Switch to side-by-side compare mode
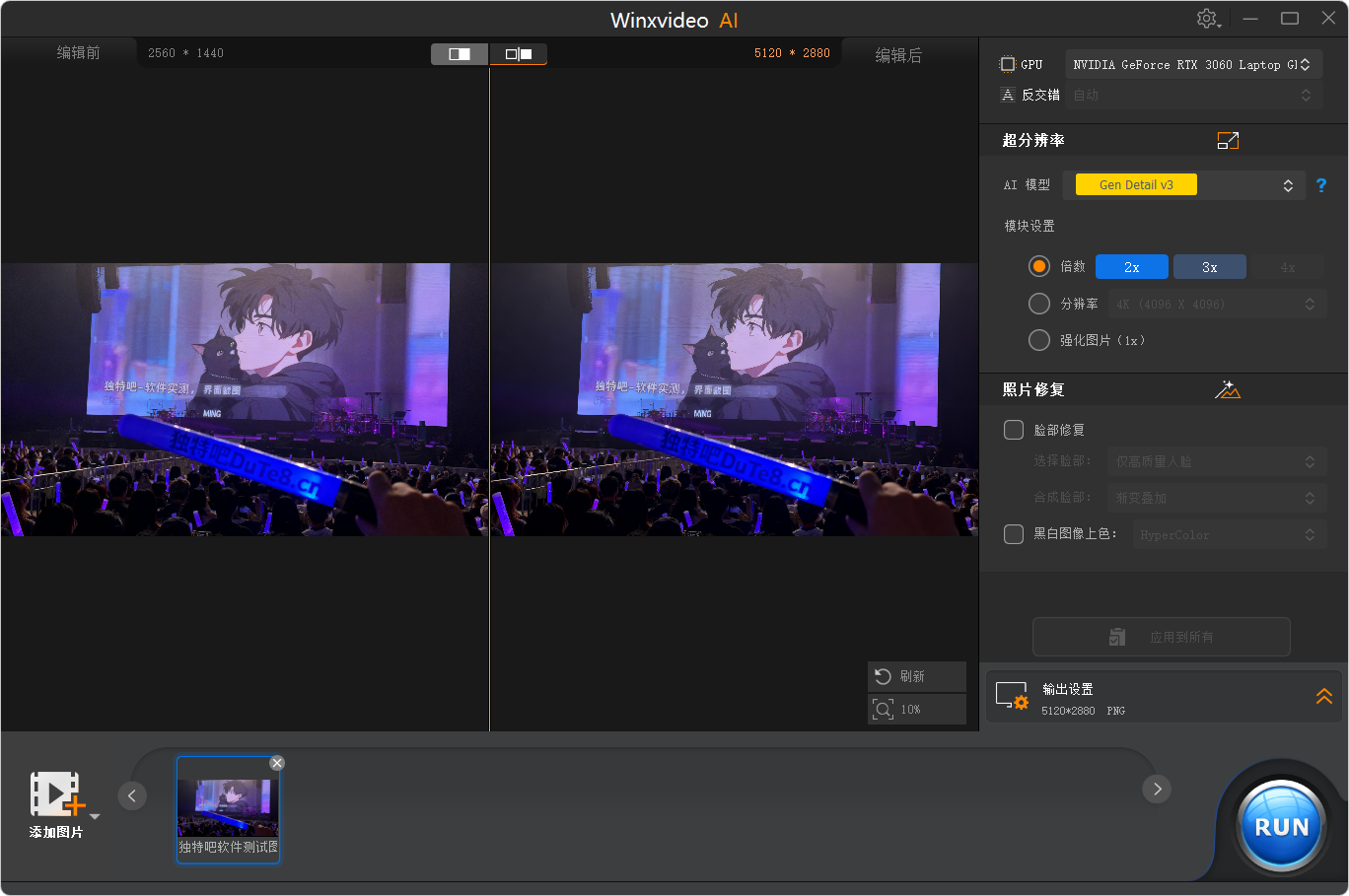Screen dimensions: 1349x896 pyautogui.click(x=519, y=54)
